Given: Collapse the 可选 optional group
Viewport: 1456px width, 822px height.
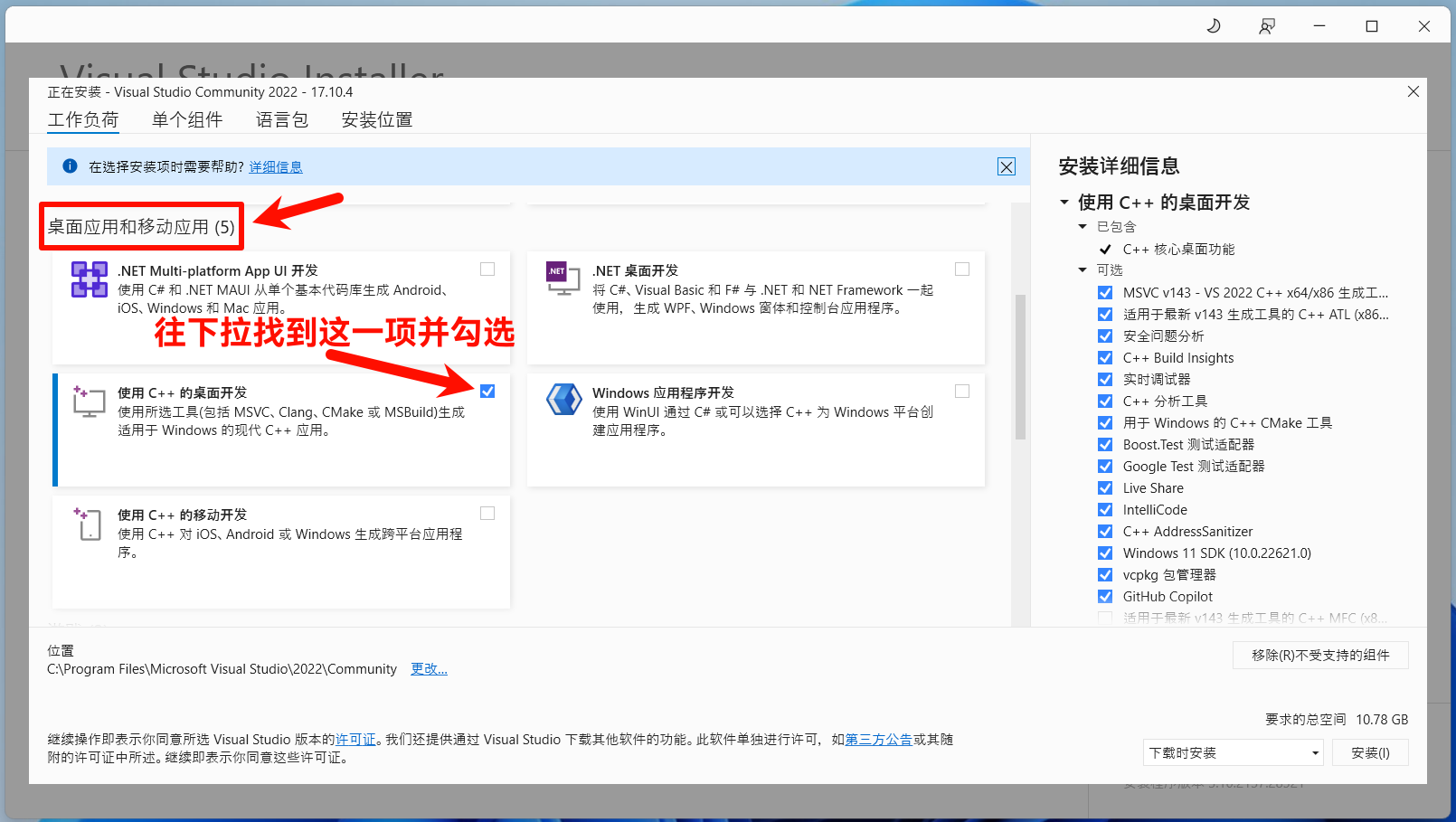Looking at the screenshot, I should coord(1083,270).
